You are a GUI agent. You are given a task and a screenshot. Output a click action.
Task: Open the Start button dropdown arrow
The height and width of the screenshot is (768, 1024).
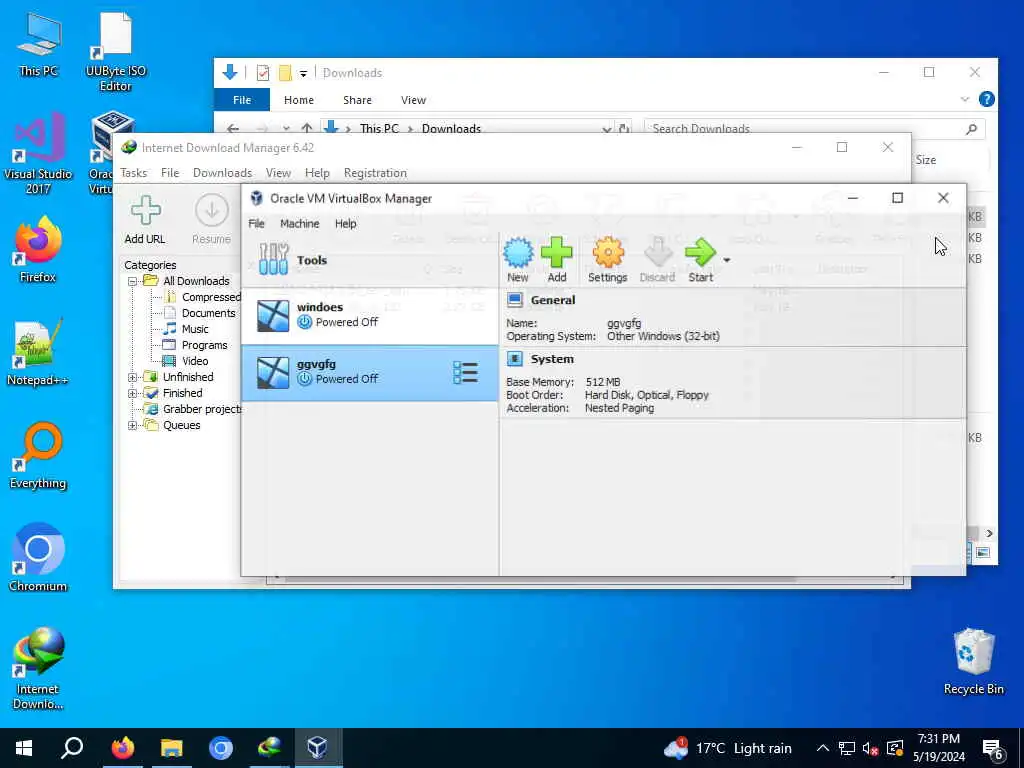[x=726, y=260]
